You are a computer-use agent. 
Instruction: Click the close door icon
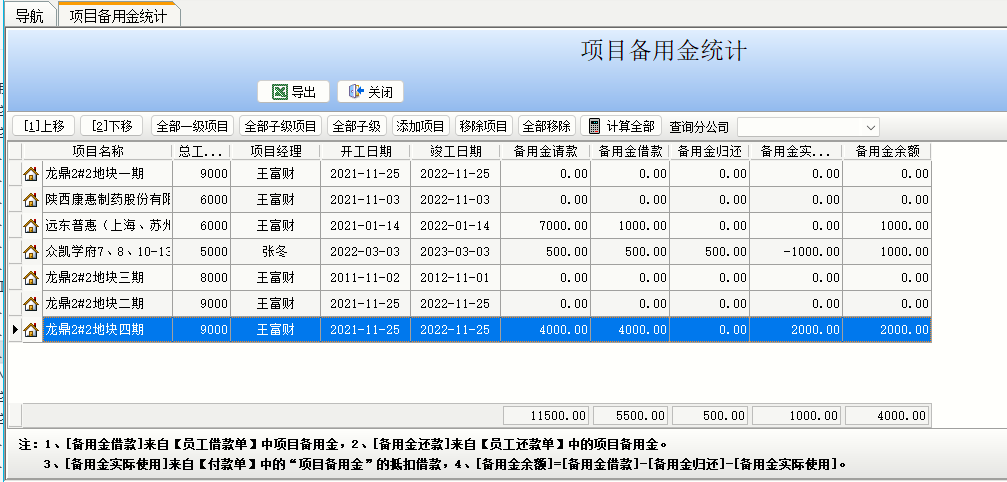point(355,92)
